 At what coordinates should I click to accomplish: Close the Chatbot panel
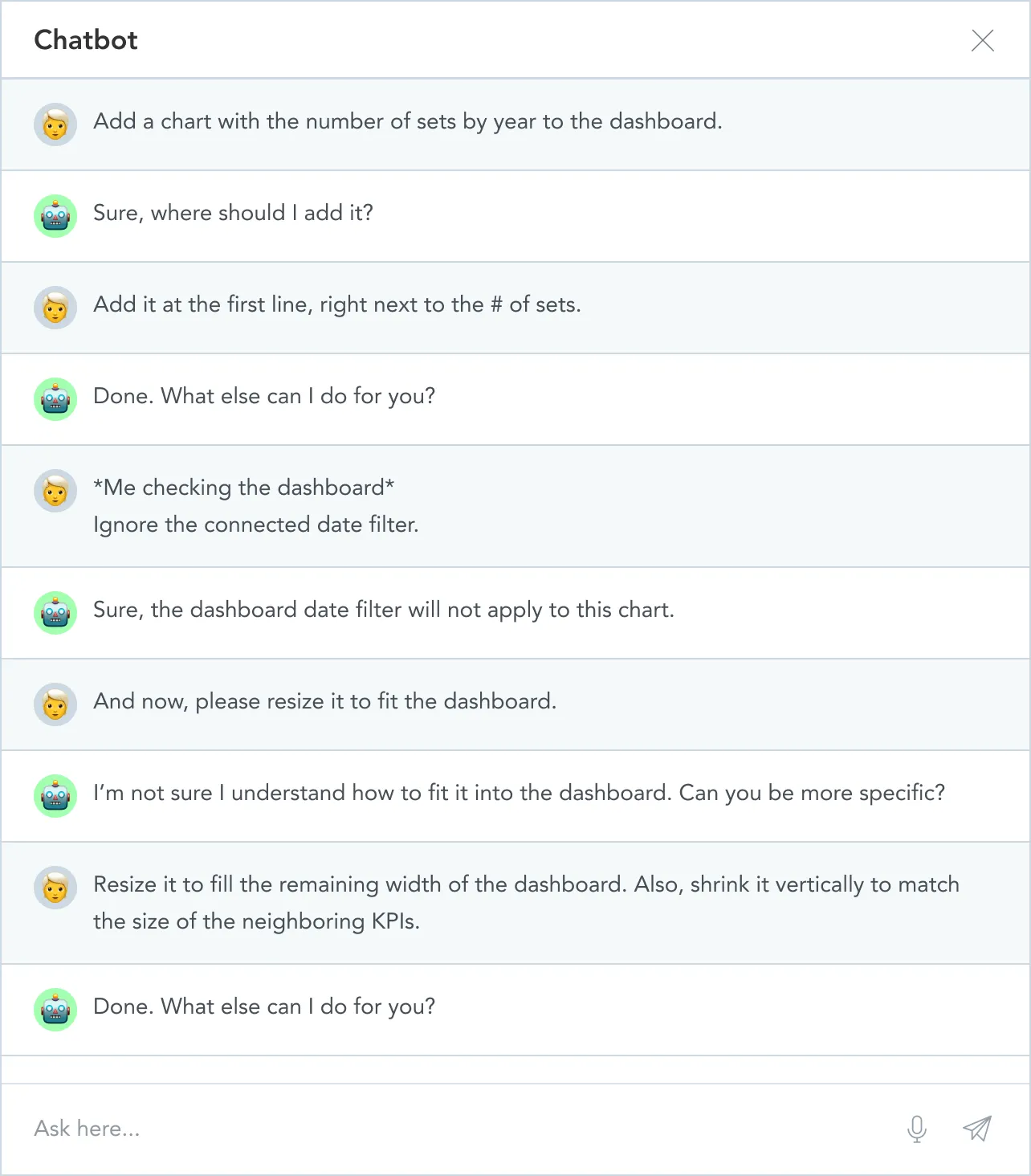[983, 41]
